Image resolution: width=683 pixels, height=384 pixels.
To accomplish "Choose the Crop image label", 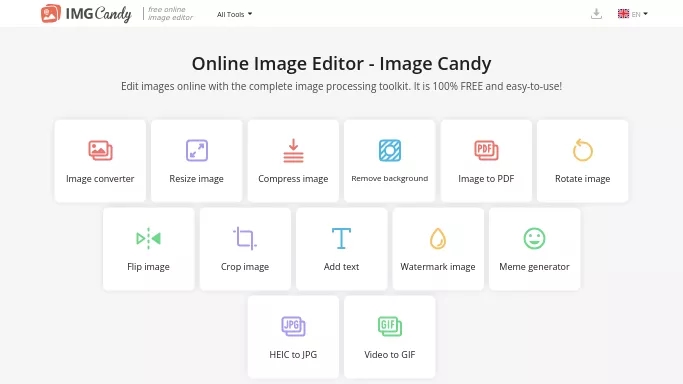I will 245,266.
